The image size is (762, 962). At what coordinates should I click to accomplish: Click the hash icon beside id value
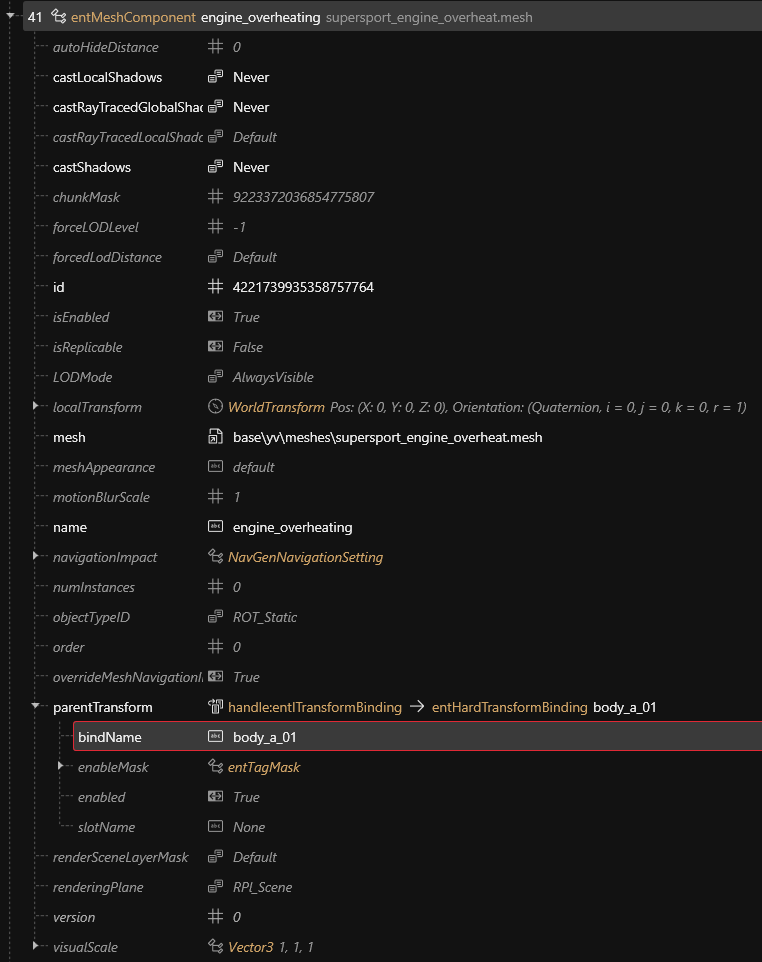coord(215,287)
